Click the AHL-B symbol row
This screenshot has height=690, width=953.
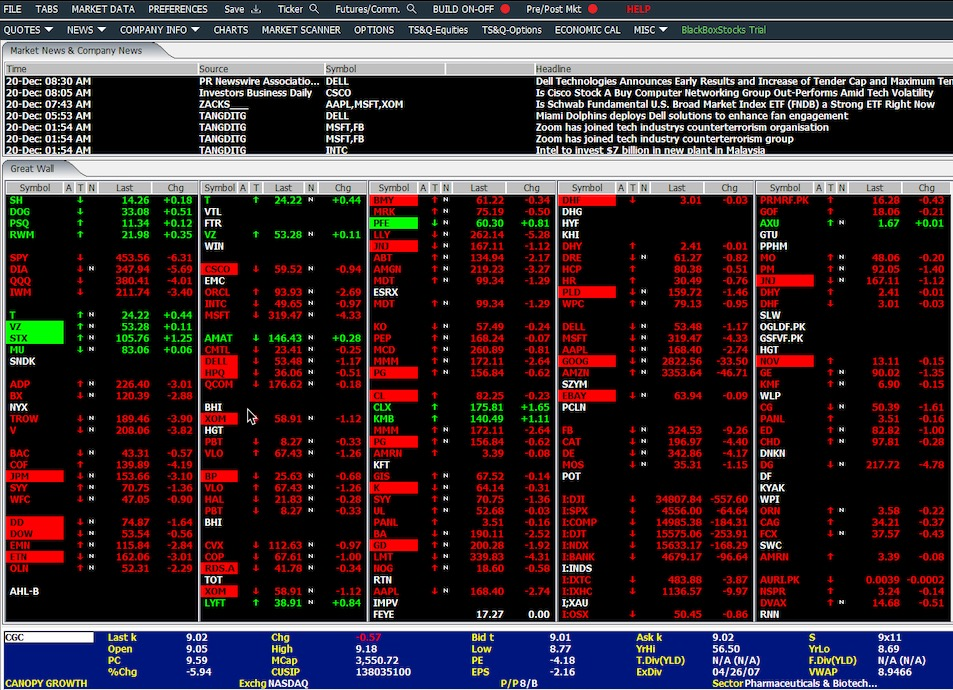coord(101,592)
